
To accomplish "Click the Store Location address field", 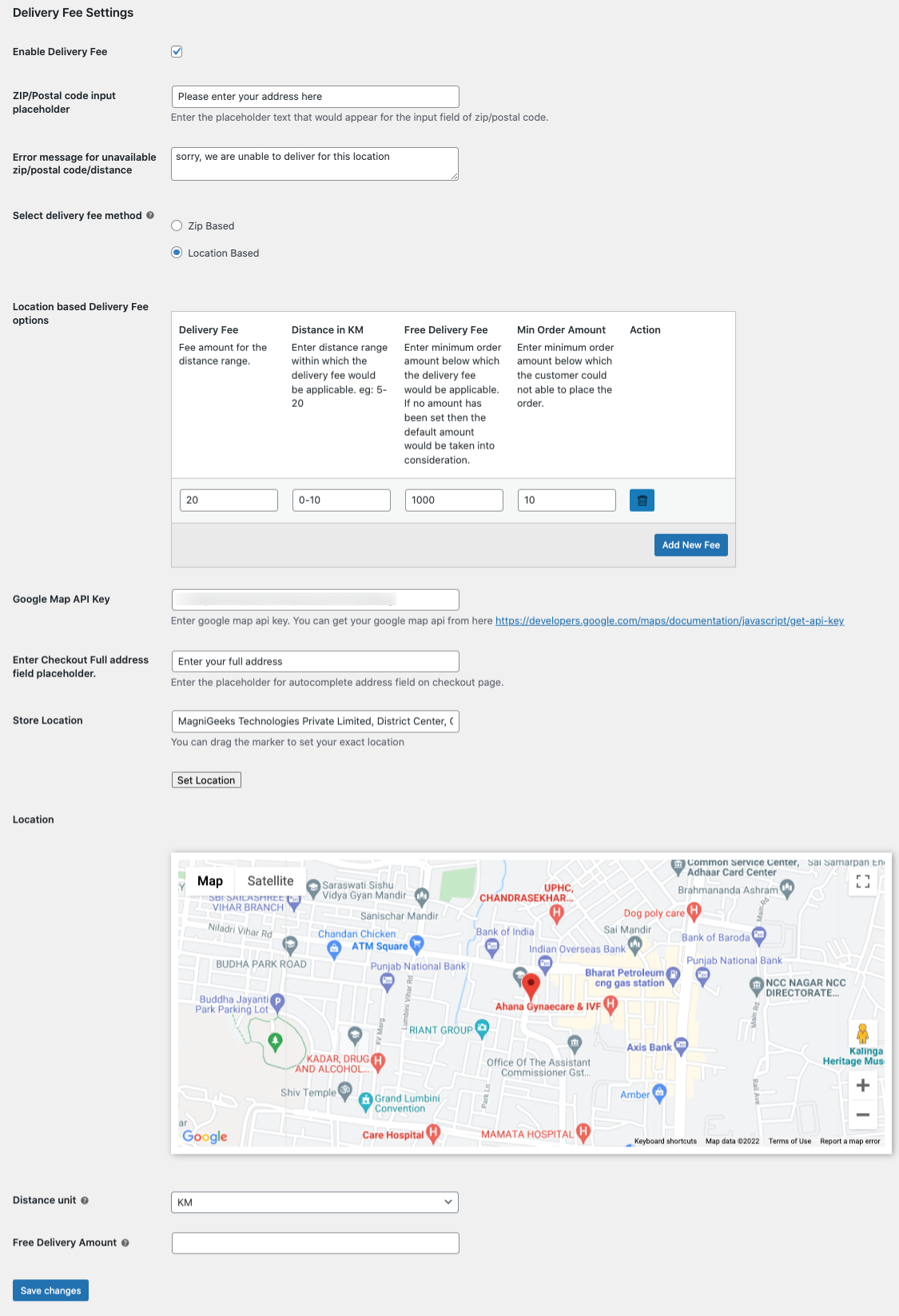I will tap(315, 721).
